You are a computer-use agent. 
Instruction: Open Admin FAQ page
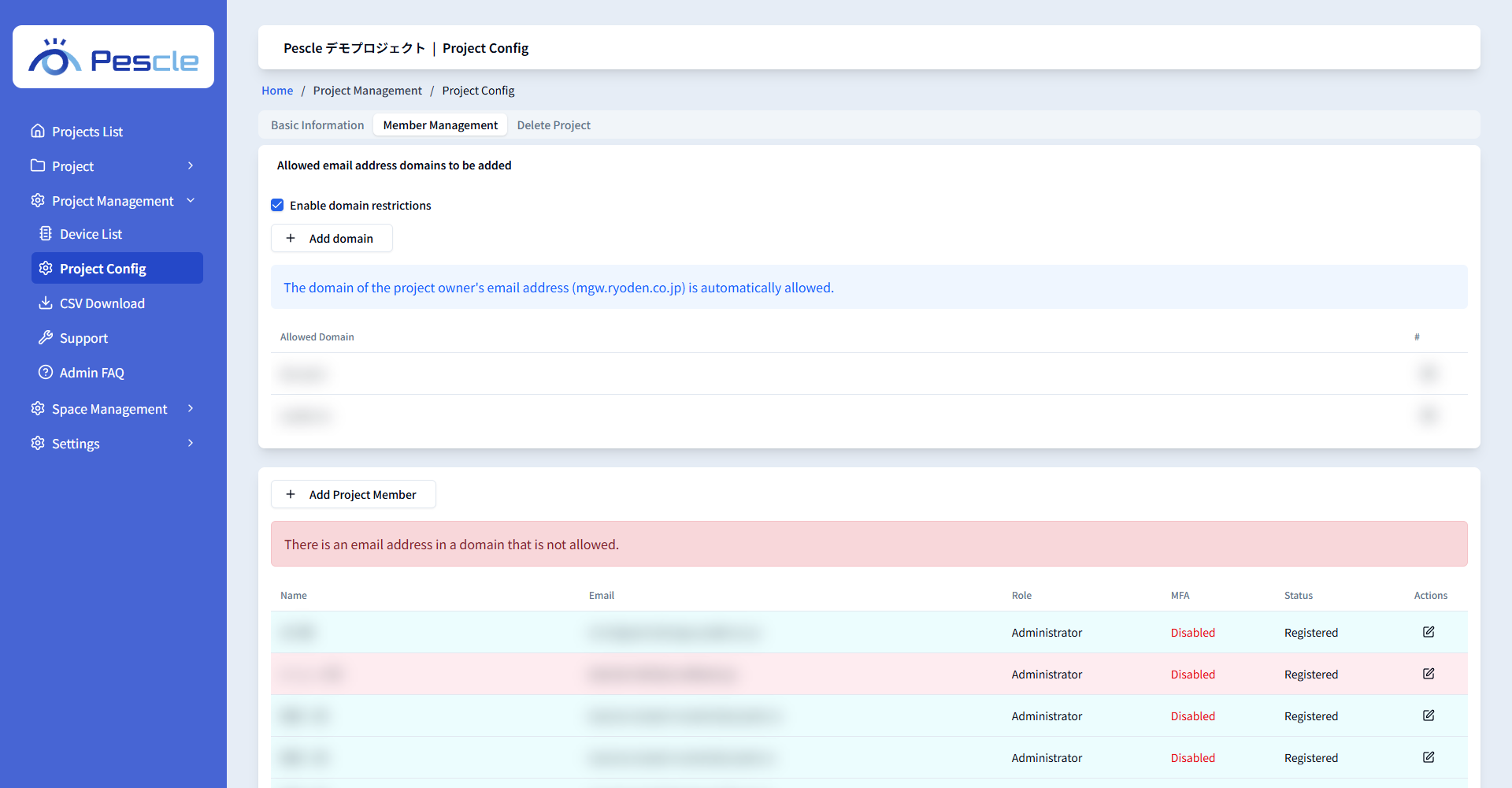117,373
